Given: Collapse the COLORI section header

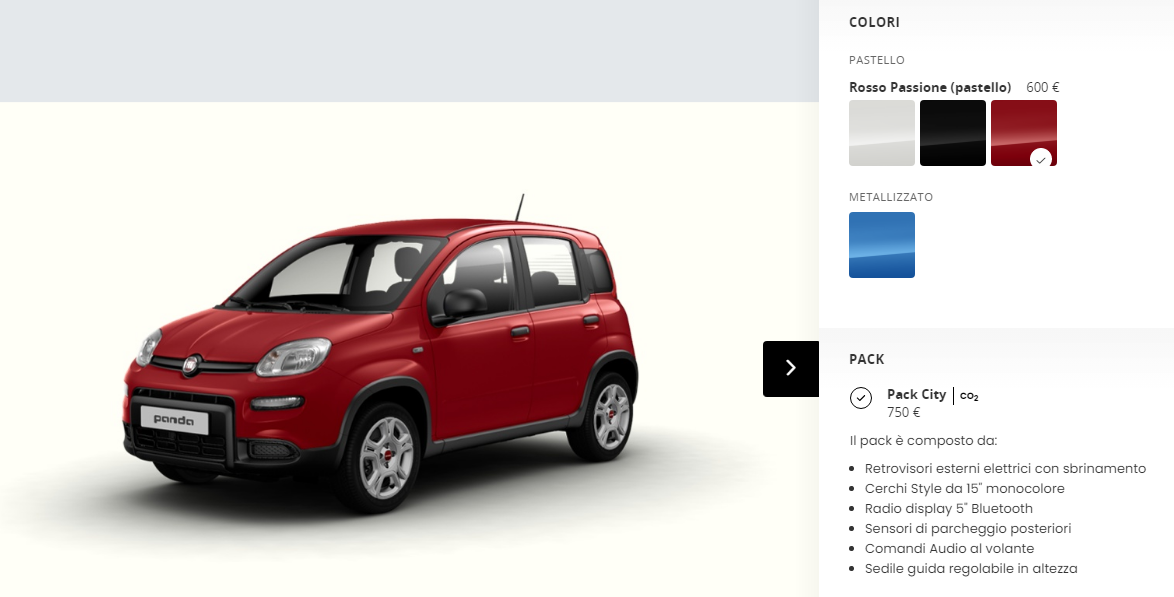Looking at the screenshot, I should pyautogui.click(x=997, y=22).
